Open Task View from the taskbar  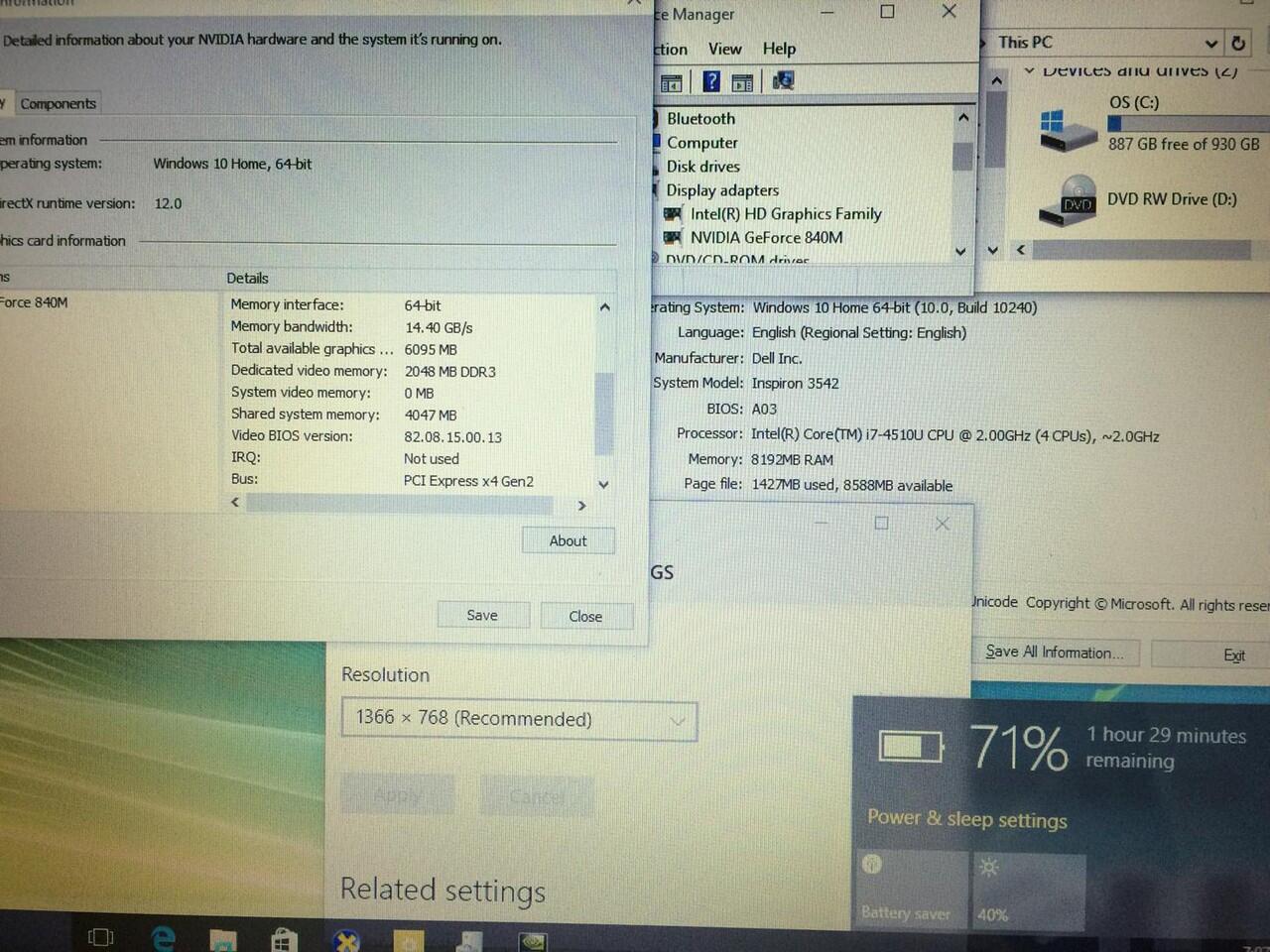(101, 936)
